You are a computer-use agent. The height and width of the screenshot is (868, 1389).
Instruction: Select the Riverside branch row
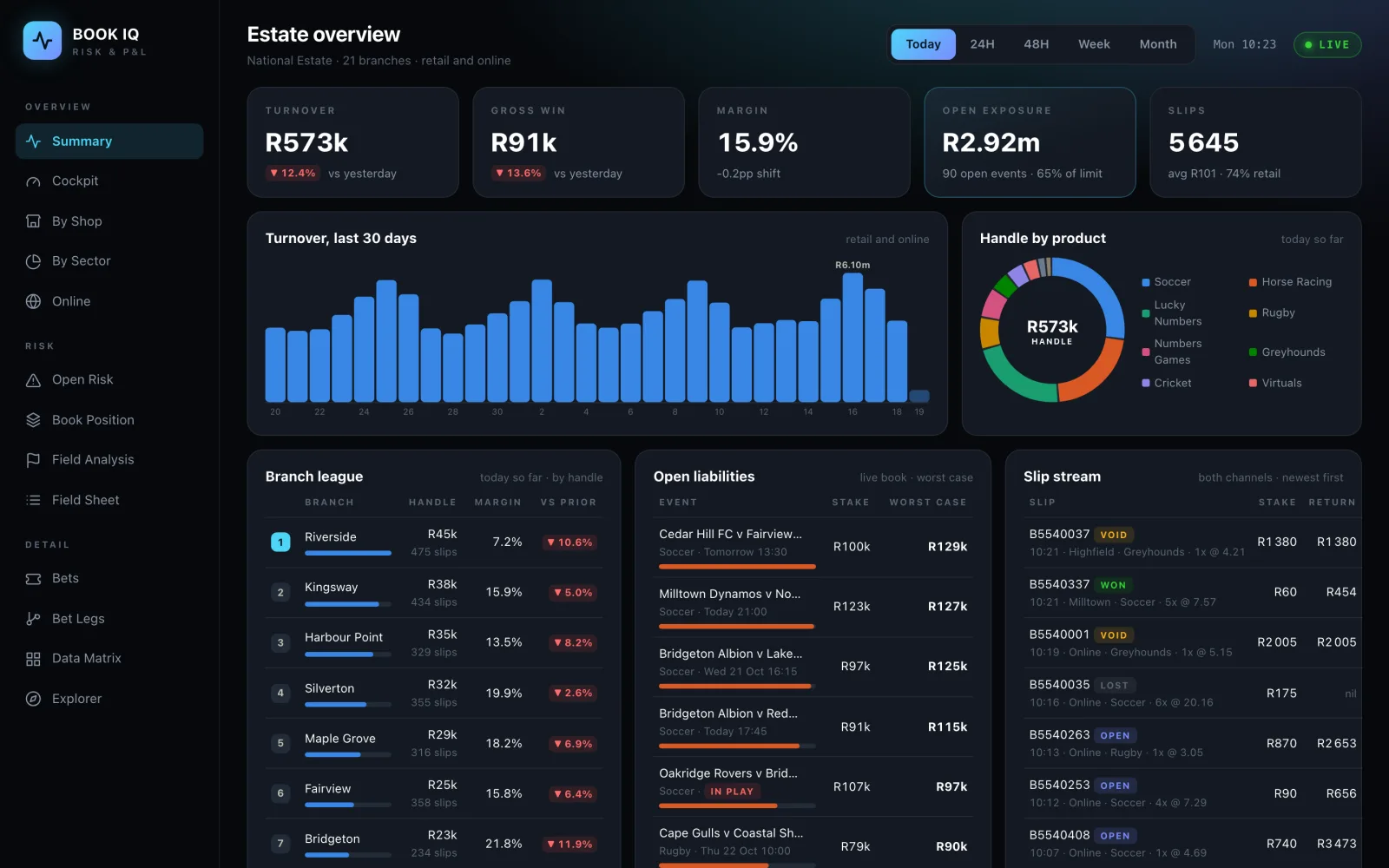pos(433,543)
